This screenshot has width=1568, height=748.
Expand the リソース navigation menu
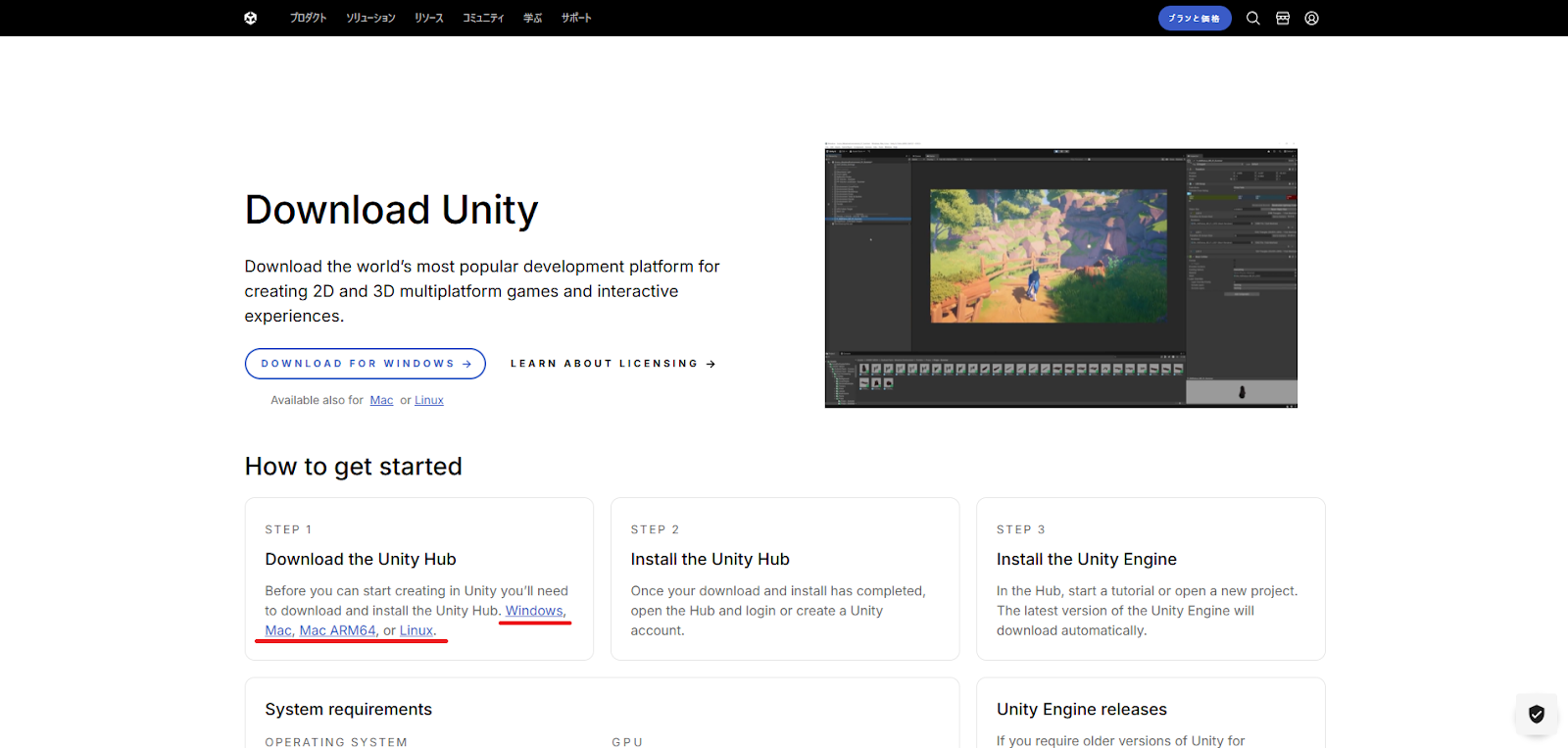point(428,18)
